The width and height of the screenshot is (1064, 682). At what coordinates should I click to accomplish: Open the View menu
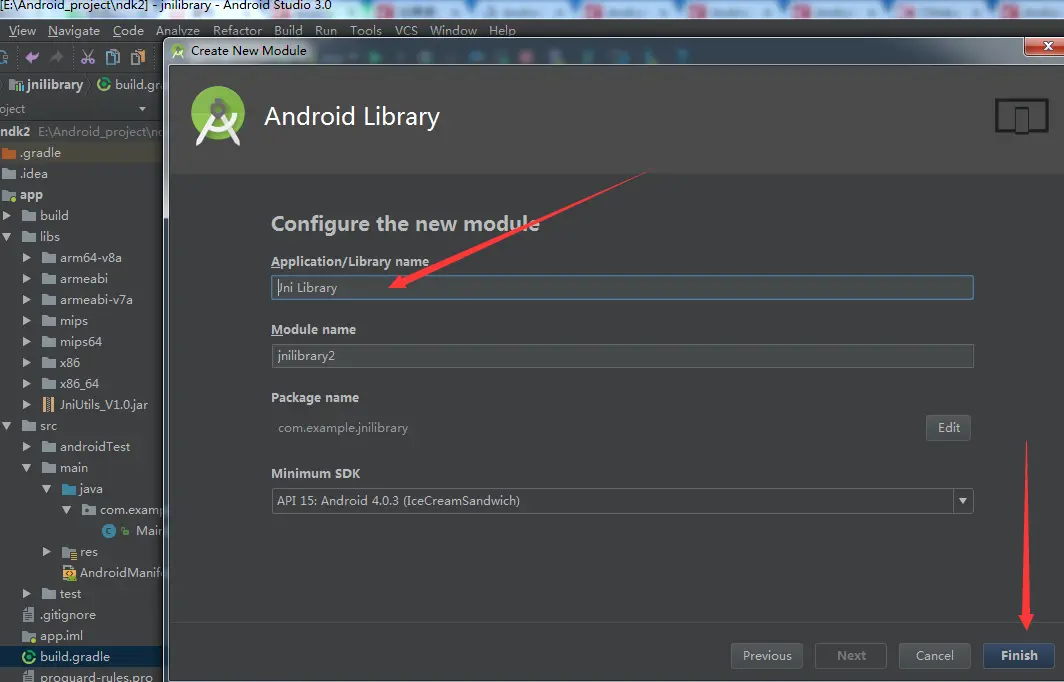pos(22,31)
